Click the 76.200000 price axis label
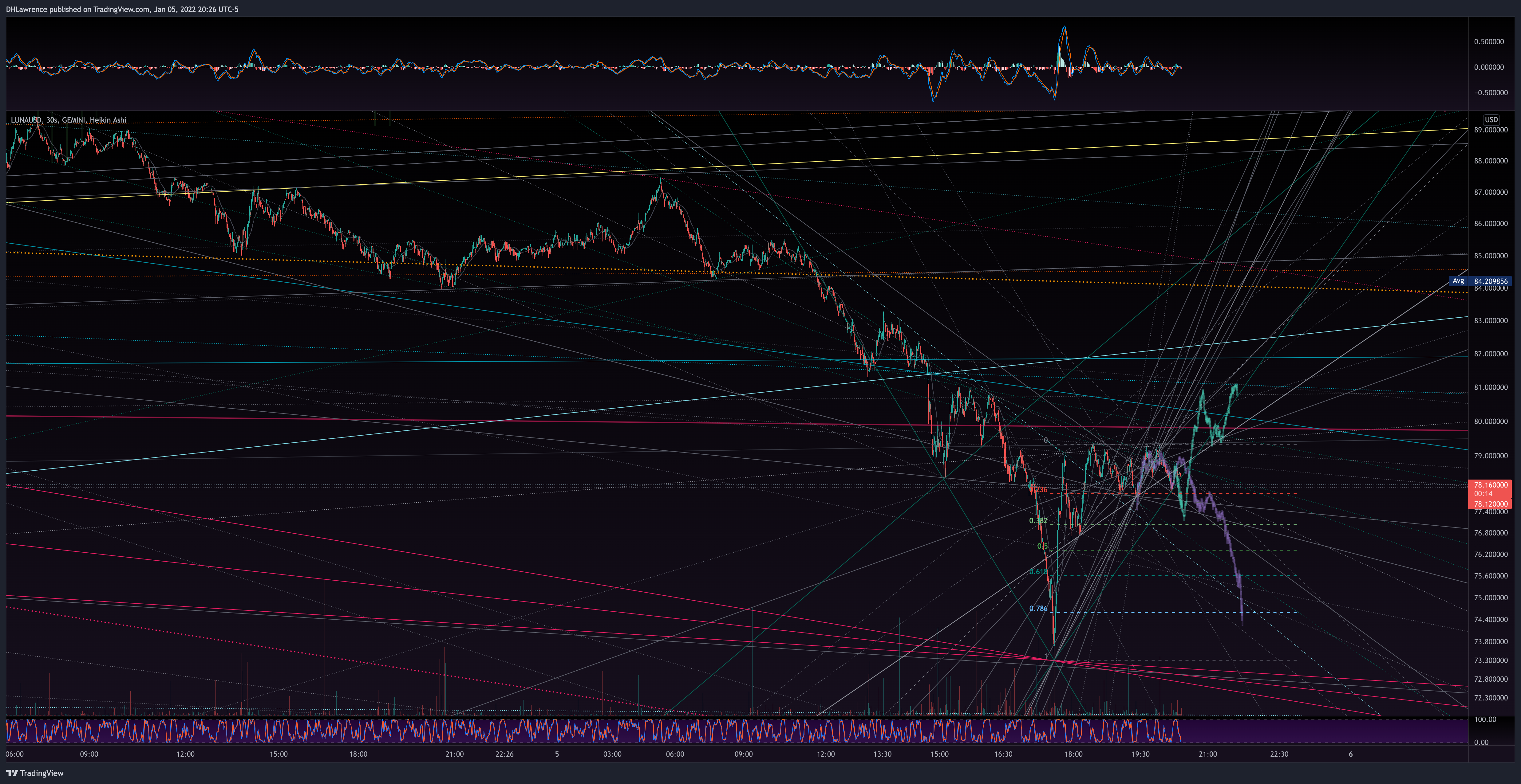 tap(1490, 555)
